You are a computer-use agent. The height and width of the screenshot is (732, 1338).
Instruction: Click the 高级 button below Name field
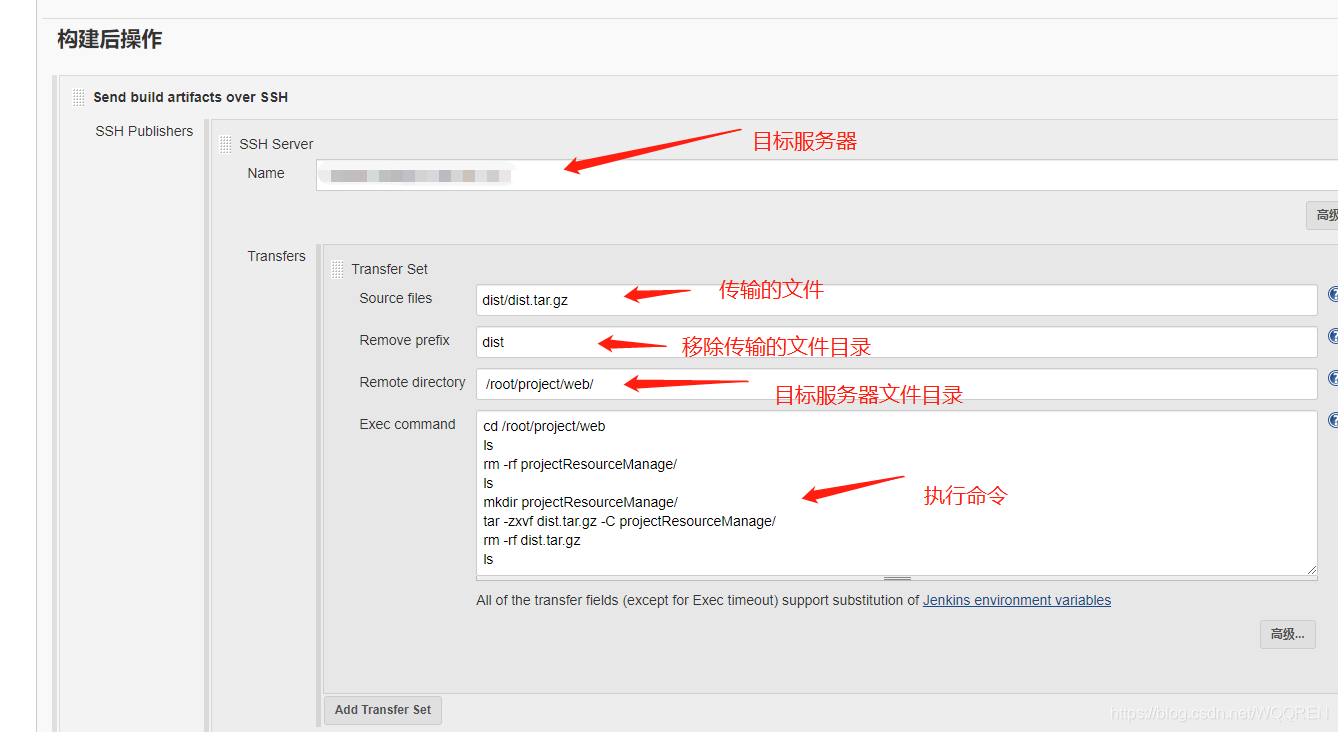pos(1323,215)
